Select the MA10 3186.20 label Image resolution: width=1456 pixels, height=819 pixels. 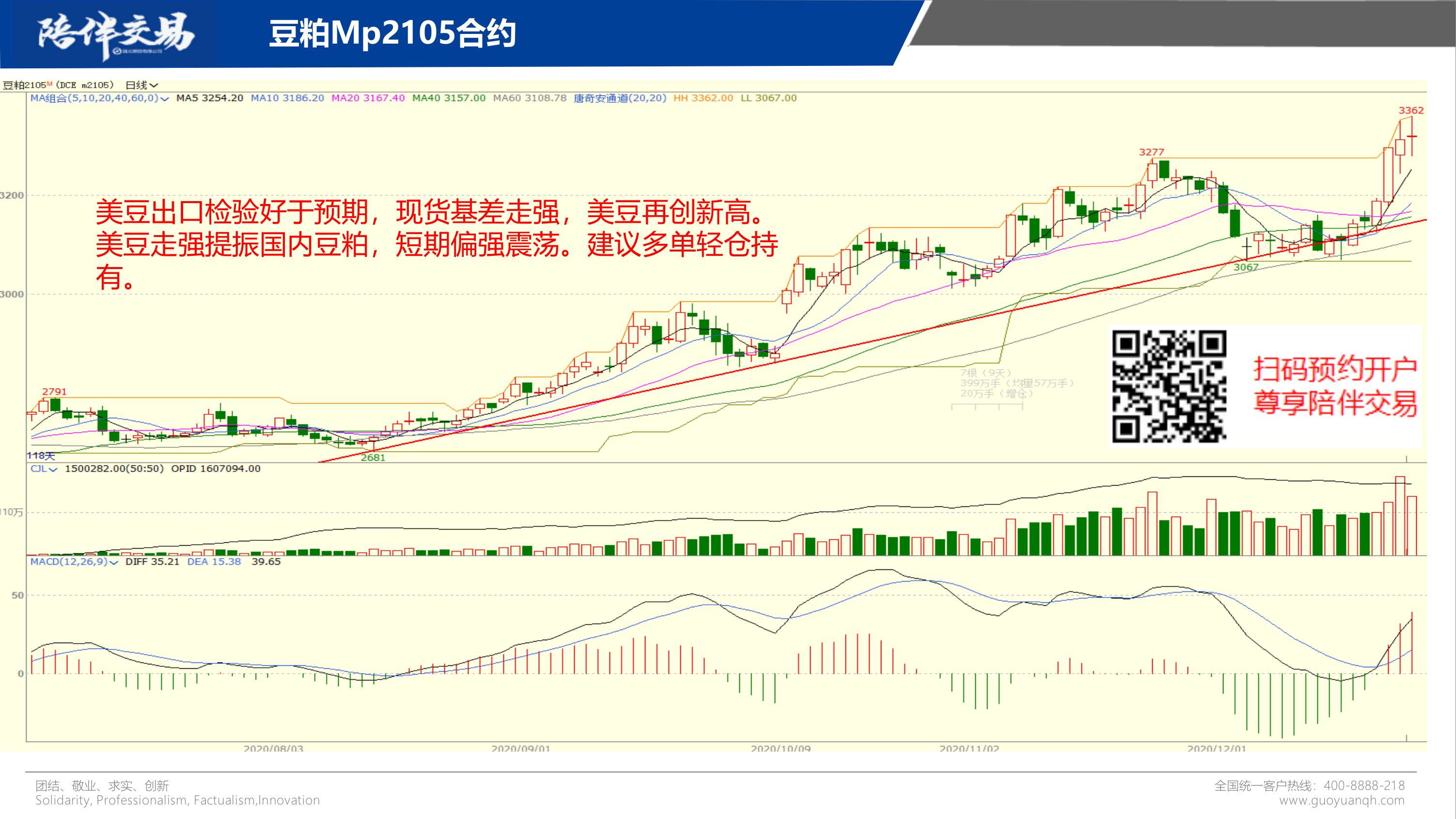click(287, 98)
